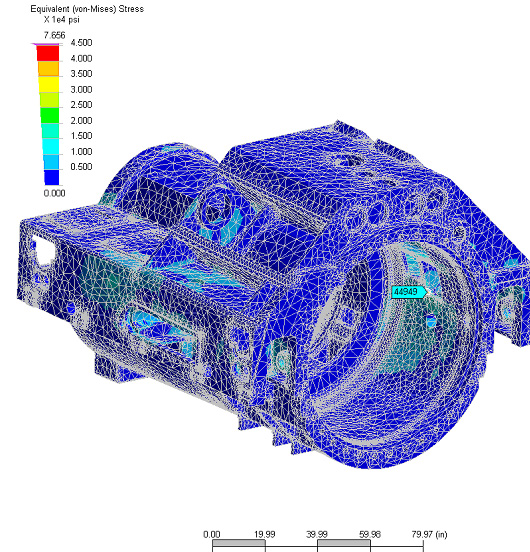The width and height of the screenshot is (530, 552).
Task: Click the cyan legend color band
Action: coord(51,146)
